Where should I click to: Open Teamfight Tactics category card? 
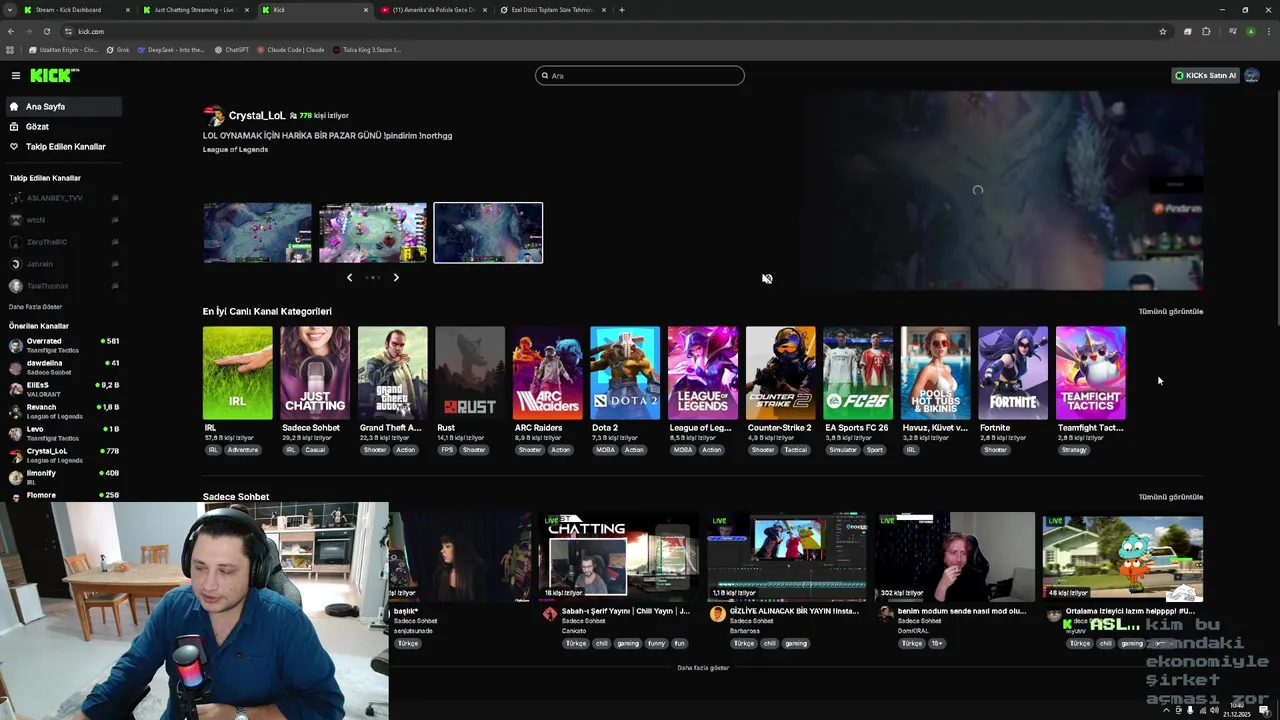[1091, 373]
